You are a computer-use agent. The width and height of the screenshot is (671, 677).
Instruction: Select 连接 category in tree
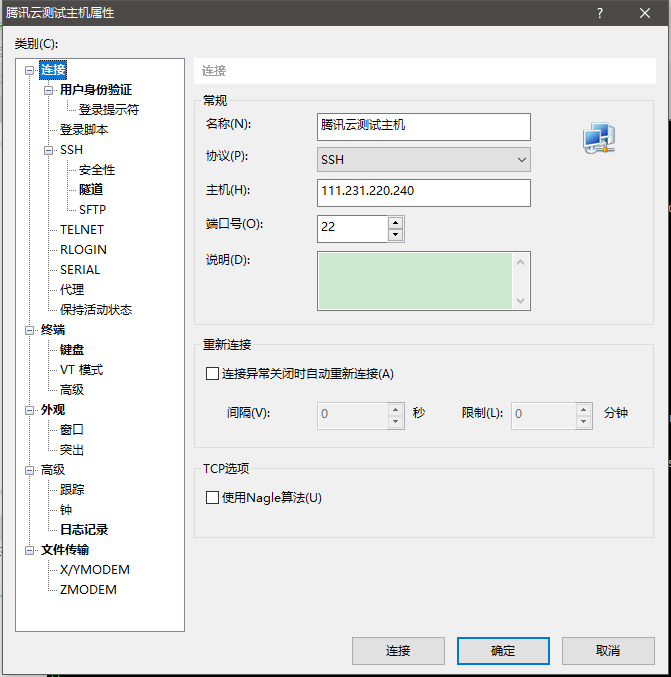pos(53,70)
